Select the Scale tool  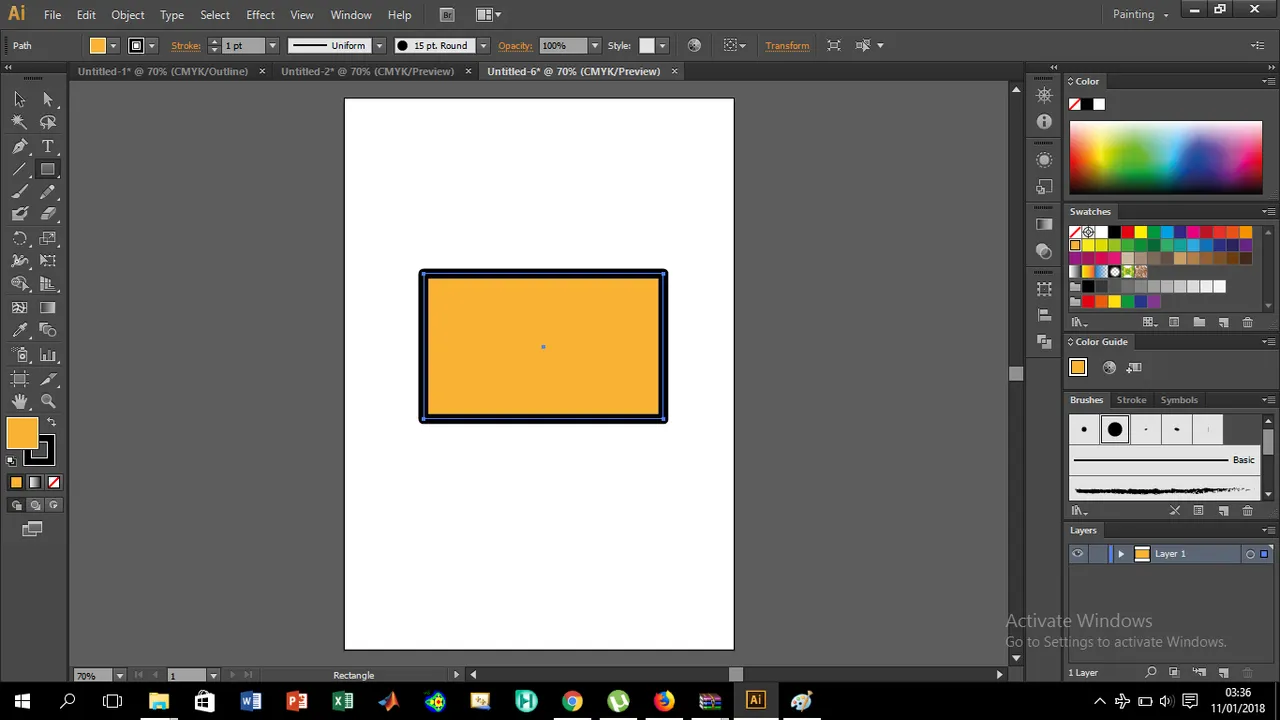[x=48, y=238]
